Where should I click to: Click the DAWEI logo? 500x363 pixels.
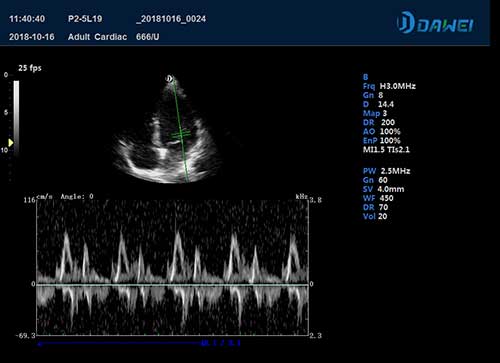[435, 23]
